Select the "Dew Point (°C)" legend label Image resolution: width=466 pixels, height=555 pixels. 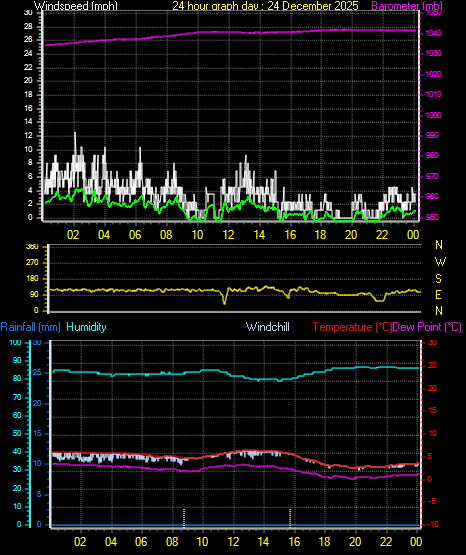(427, 327)
